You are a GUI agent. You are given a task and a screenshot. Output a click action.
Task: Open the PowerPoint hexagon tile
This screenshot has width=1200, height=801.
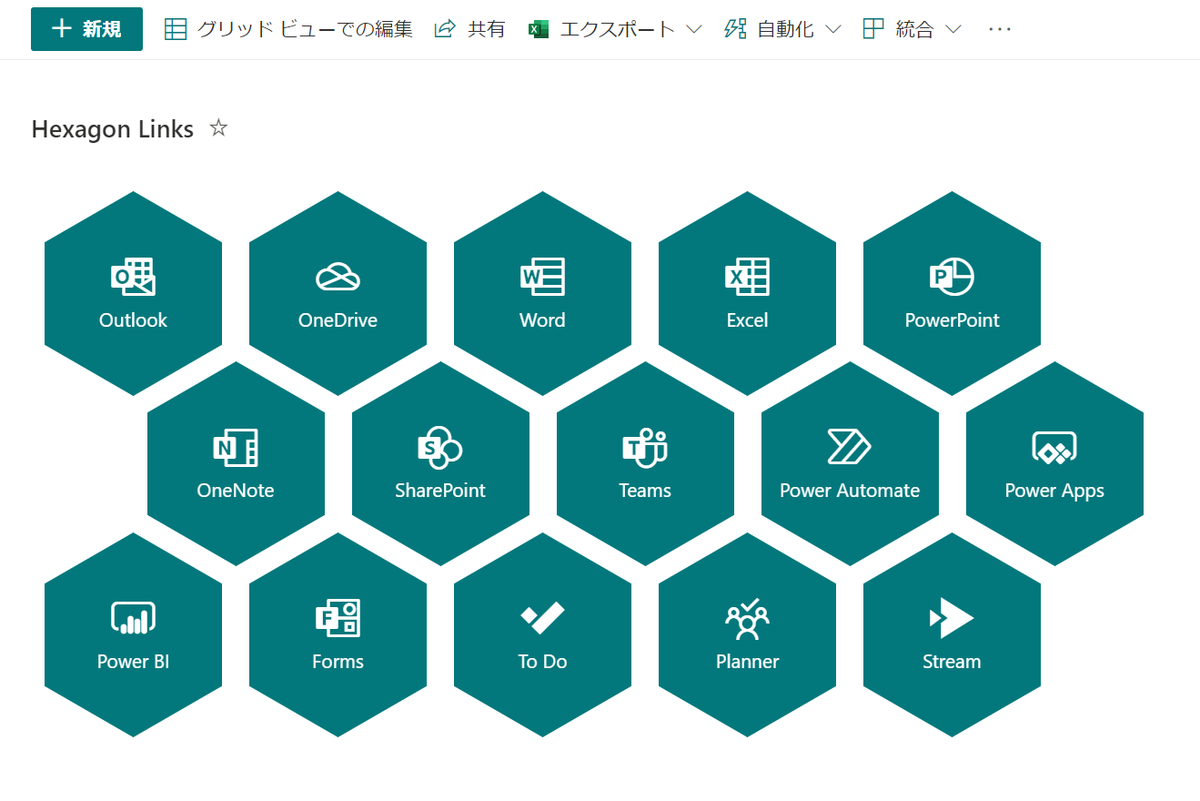pos(952,294)
